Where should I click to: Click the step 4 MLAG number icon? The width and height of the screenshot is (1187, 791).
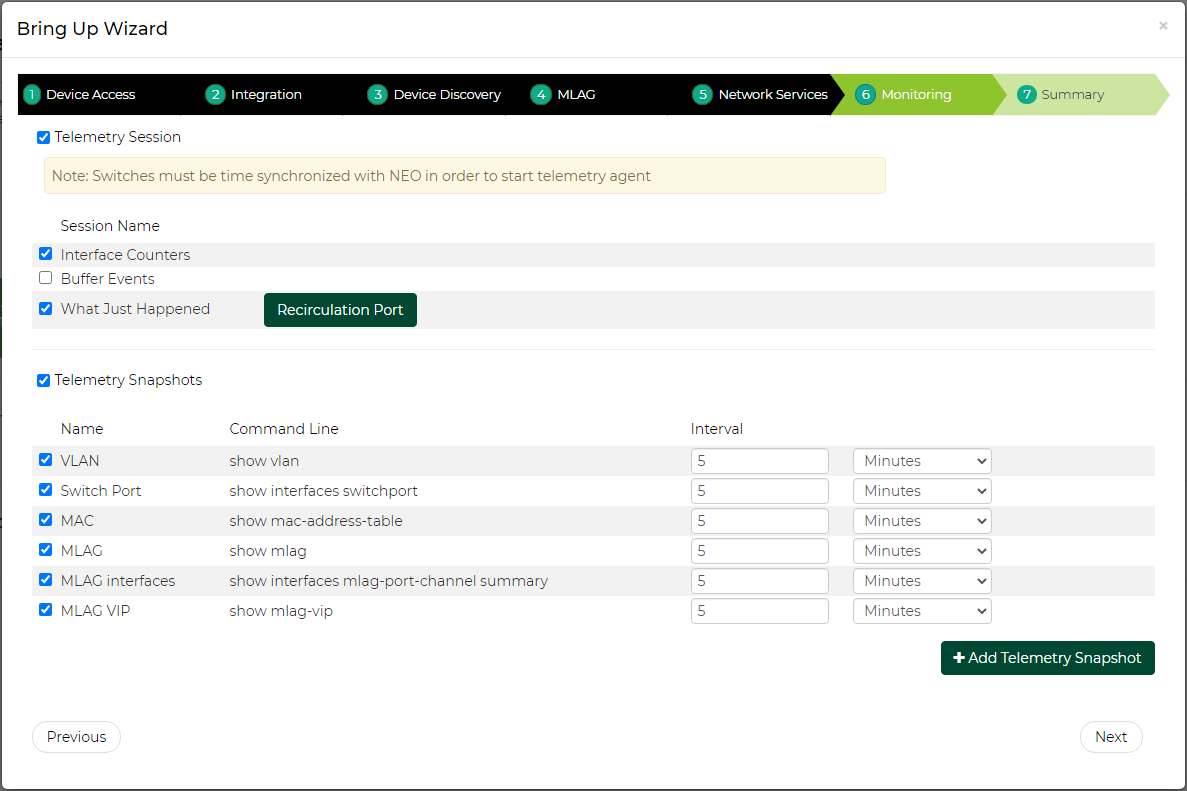click(541, 95)
